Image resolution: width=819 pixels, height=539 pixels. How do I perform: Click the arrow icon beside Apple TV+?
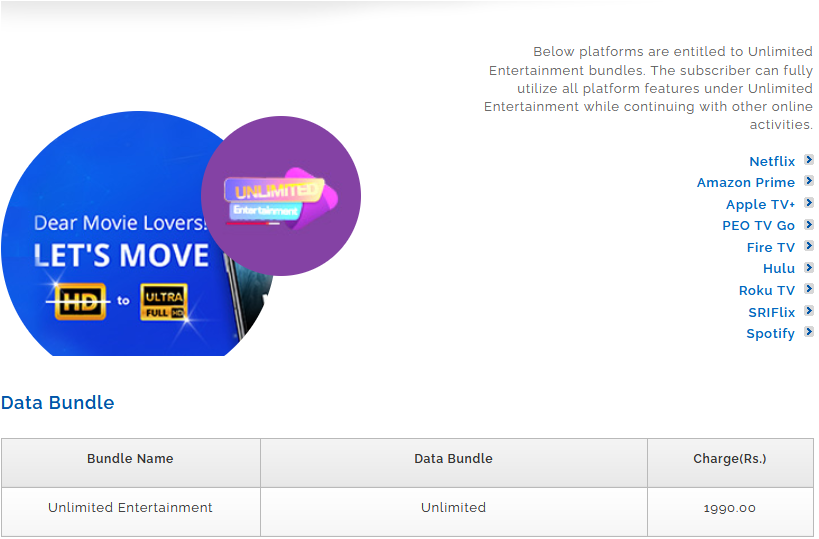[x=809, y=203]
